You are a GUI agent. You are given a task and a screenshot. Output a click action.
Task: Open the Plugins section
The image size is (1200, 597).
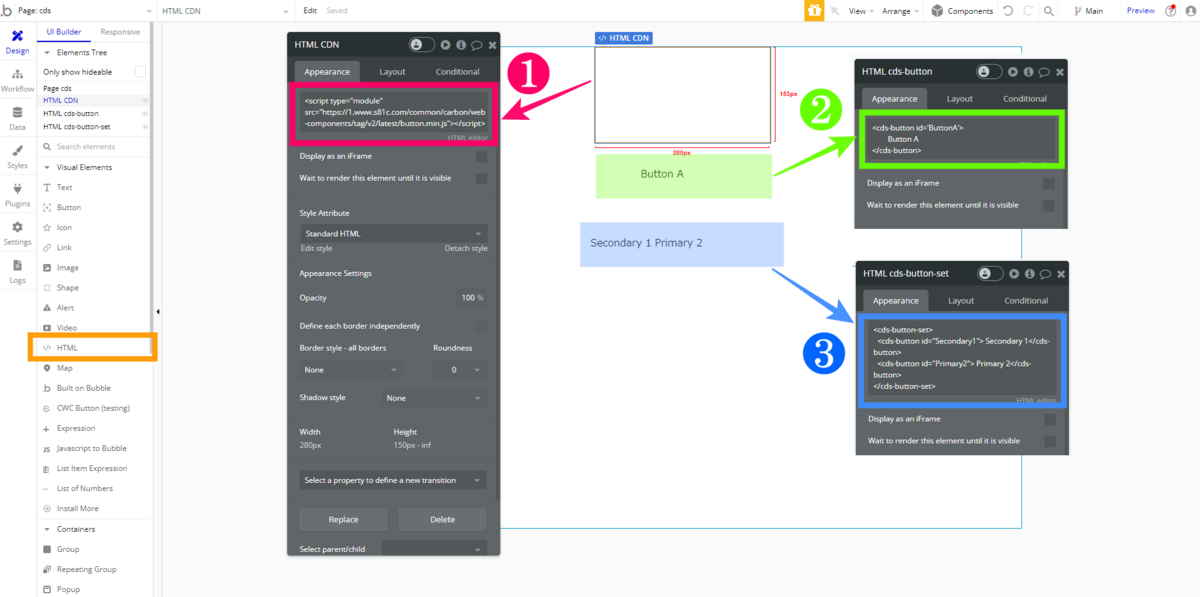pyautogui.click(x=18, y=194)
